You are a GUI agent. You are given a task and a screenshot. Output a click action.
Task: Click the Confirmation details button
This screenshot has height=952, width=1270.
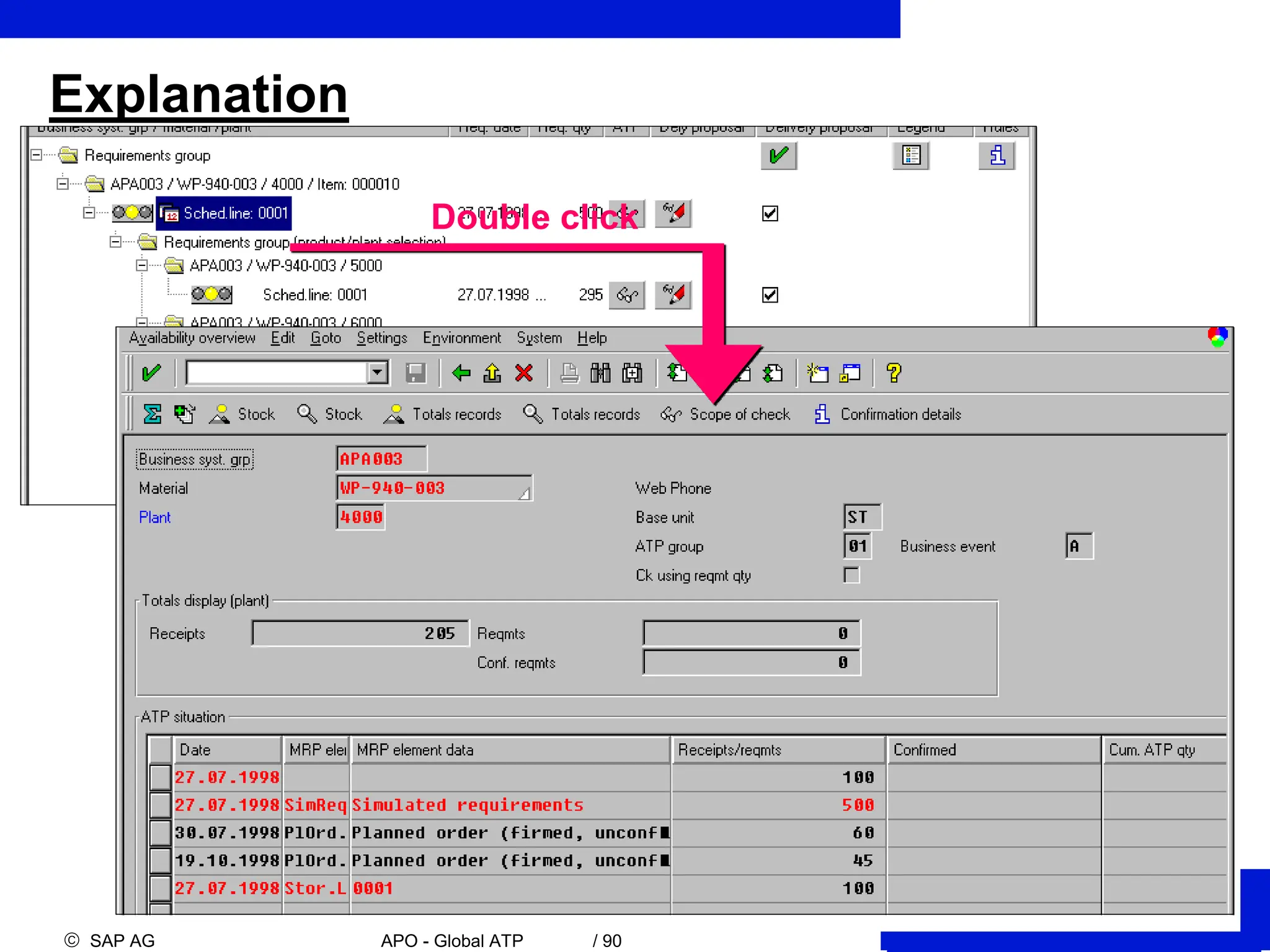[x=887, y=414]
